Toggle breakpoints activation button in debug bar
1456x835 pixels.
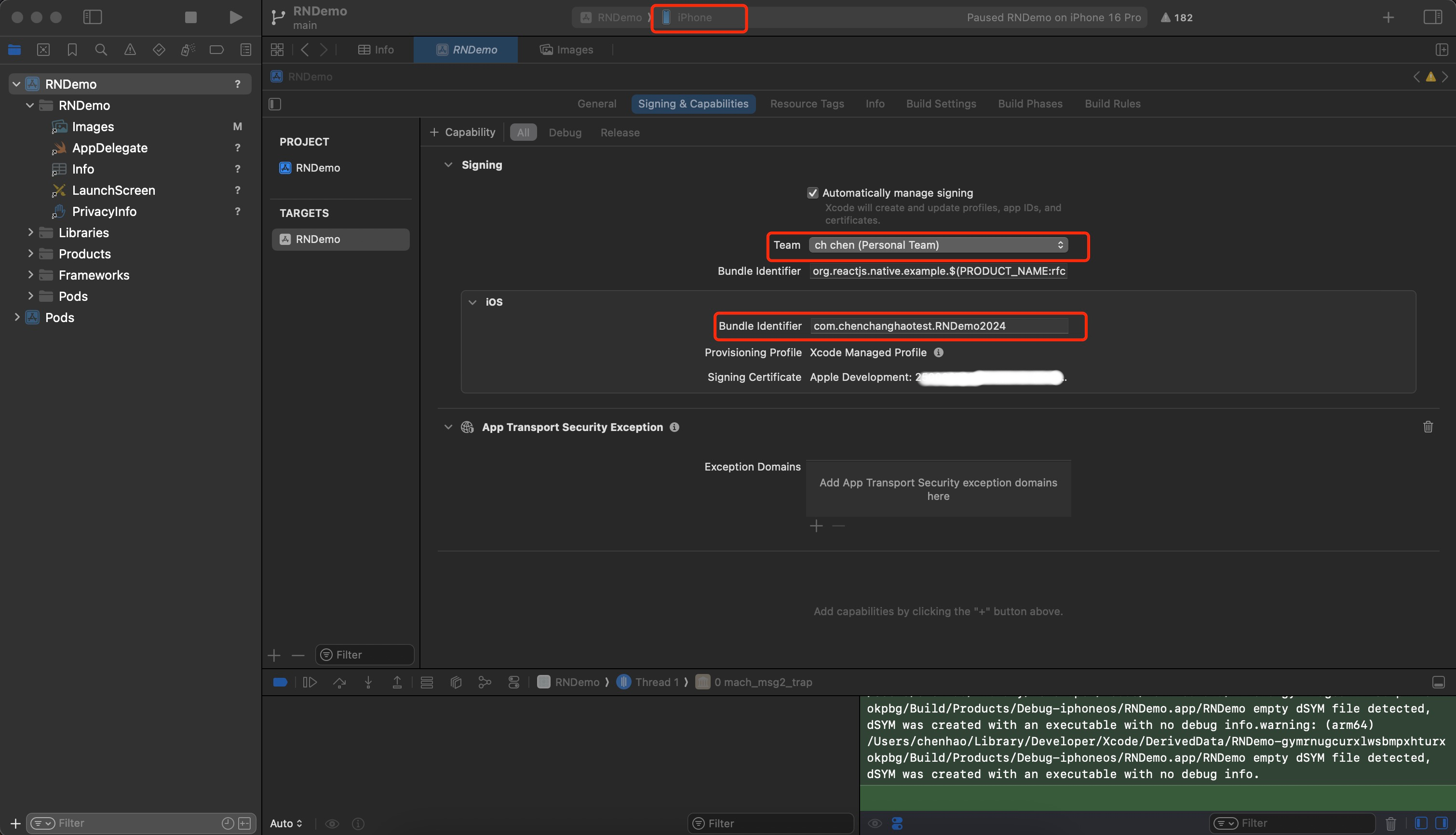[x=280, y=682]
